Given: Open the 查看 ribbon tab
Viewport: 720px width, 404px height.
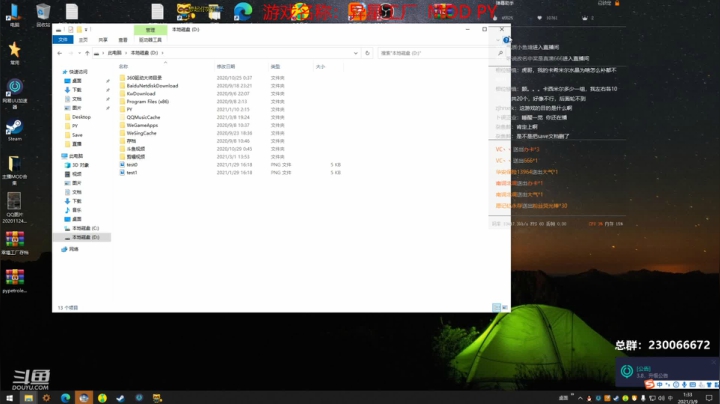Looking at the screenshot, I should (123, 40).
